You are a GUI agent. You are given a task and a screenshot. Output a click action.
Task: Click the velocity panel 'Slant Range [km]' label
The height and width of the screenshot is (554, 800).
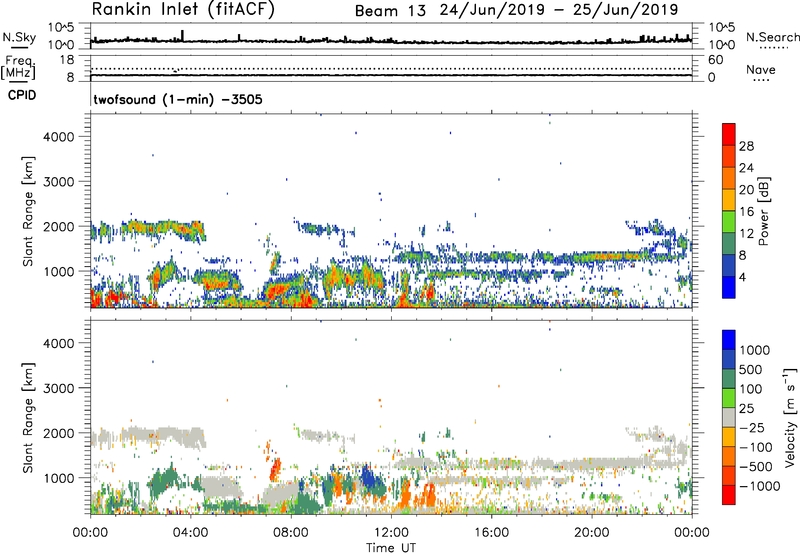[x=29, y=418]
